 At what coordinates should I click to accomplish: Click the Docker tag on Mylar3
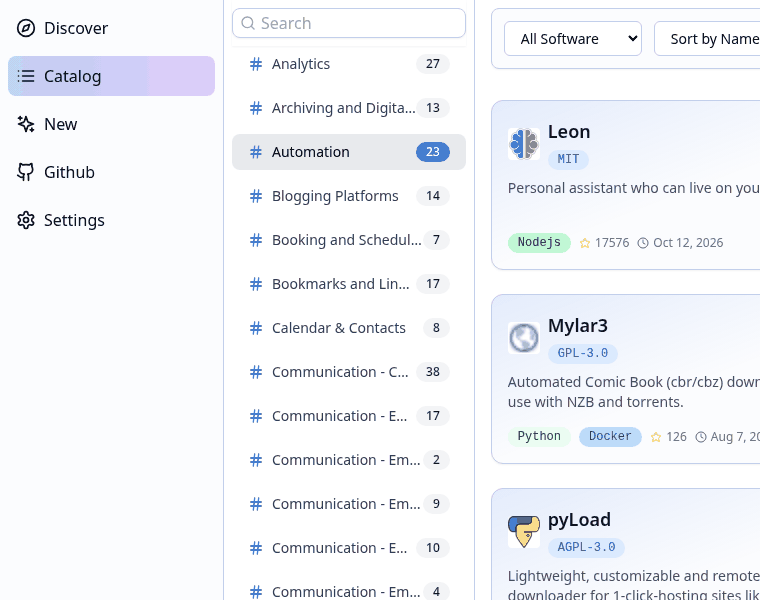click(x=610, y=436)
